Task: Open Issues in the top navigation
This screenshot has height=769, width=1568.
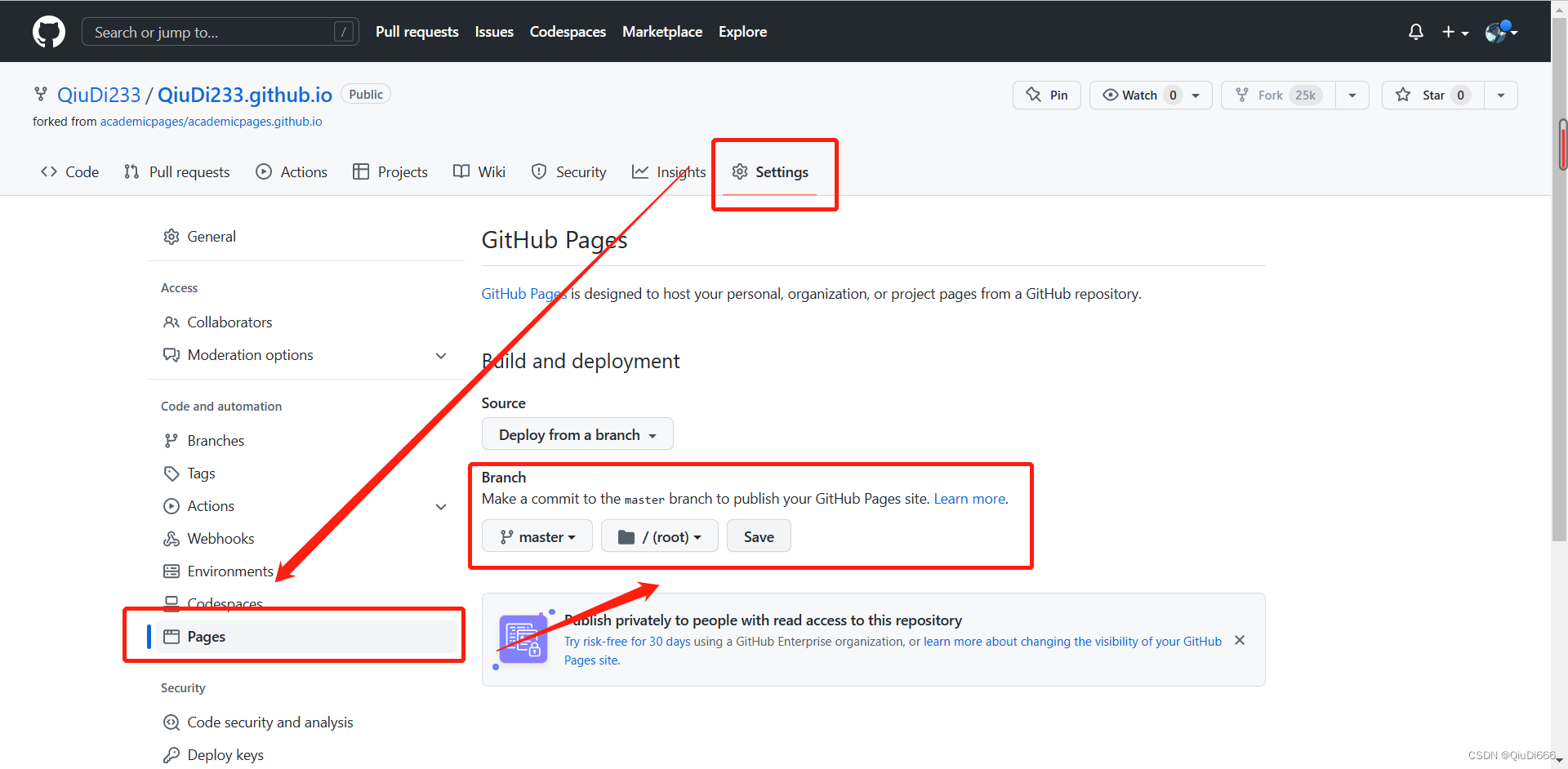Action: pos(494,32)
